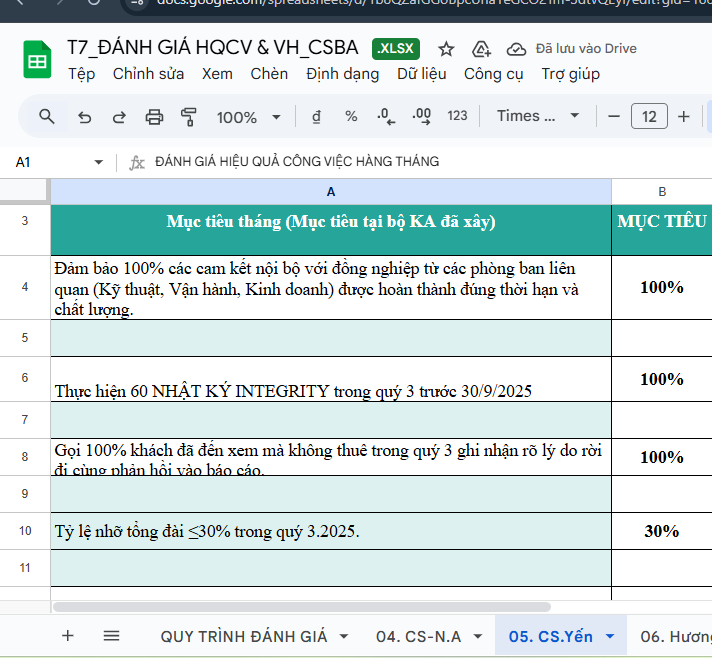Viewport: 712px width, 658px height.
Task: Click the move to folder icon
Action: click(481, 49)
